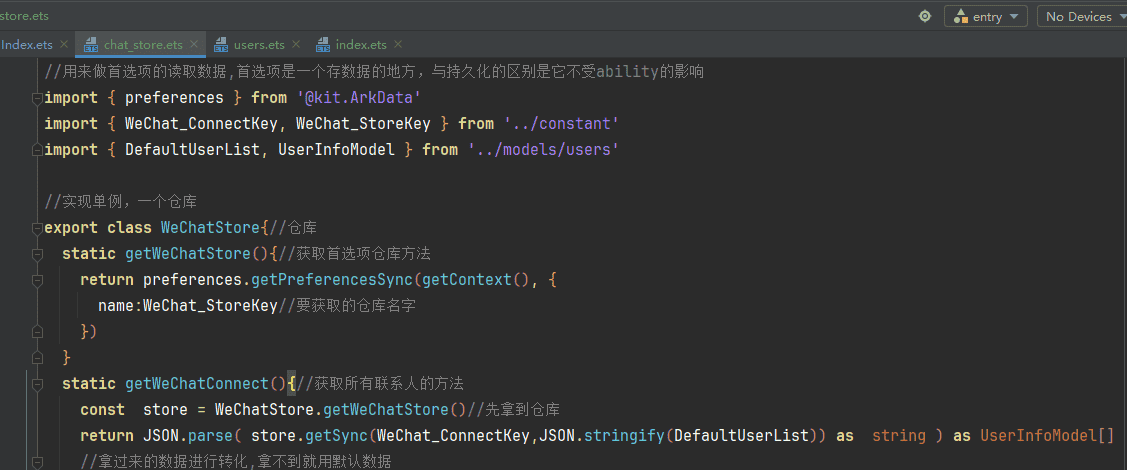Viewport: 1127px width, 470px height.
Task: Close the users.ets tab
Action: [x=296, y=45]
